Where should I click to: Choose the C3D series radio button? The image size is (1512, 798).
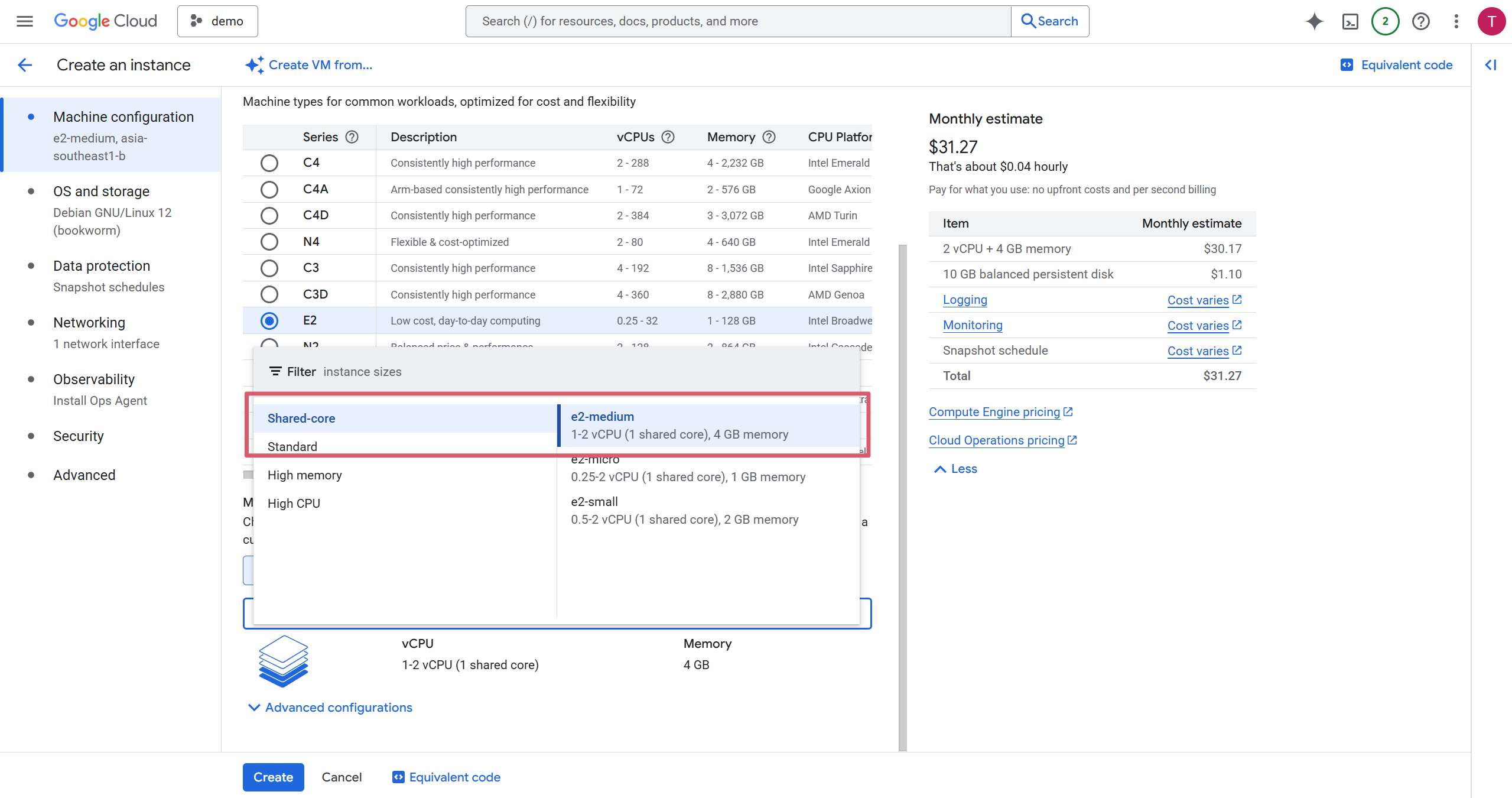pyautogui.click(x=269, y=294)
